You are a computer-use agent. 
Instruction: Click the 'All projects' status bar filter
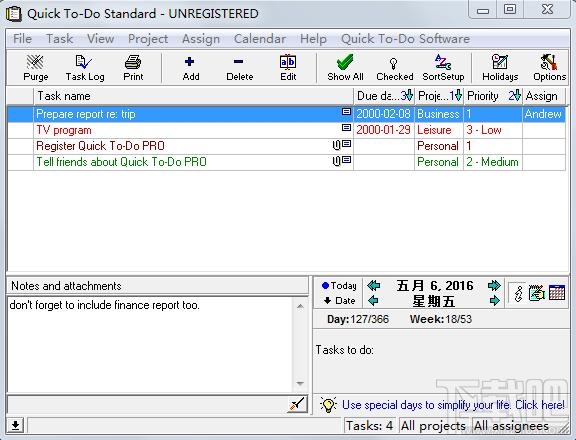pos(433,426)
